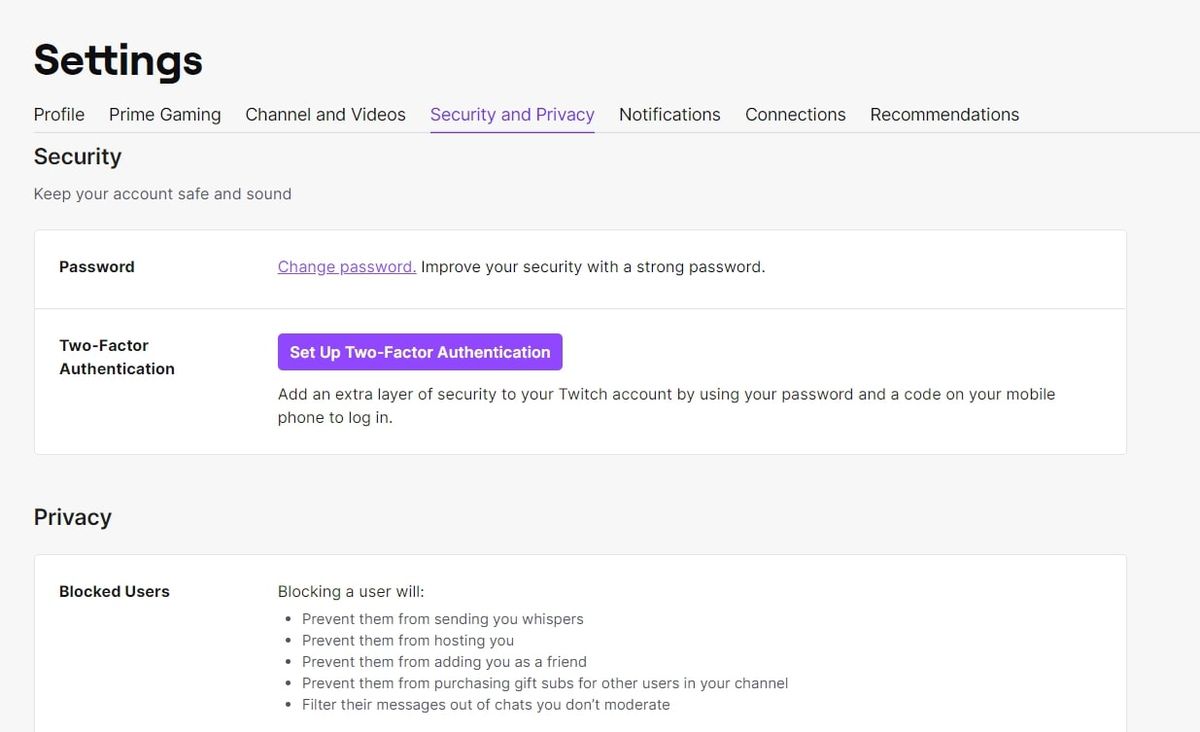Click the Security section heading
Image resolution: width=1200 pixels, height=732 pixels.
pos(77,157)
